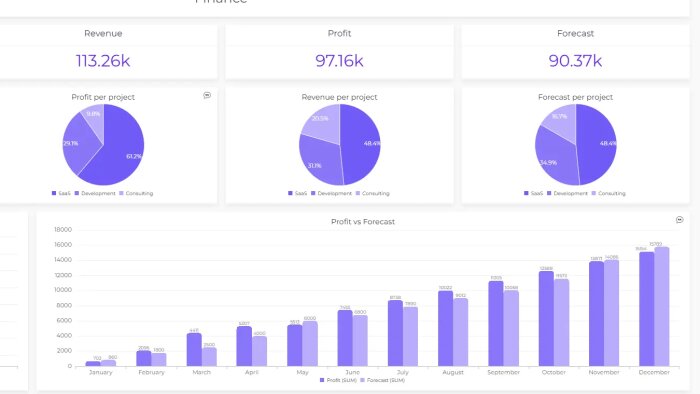
Task: Click the 18000 y-axis label
Action: [x=63, y=230]
